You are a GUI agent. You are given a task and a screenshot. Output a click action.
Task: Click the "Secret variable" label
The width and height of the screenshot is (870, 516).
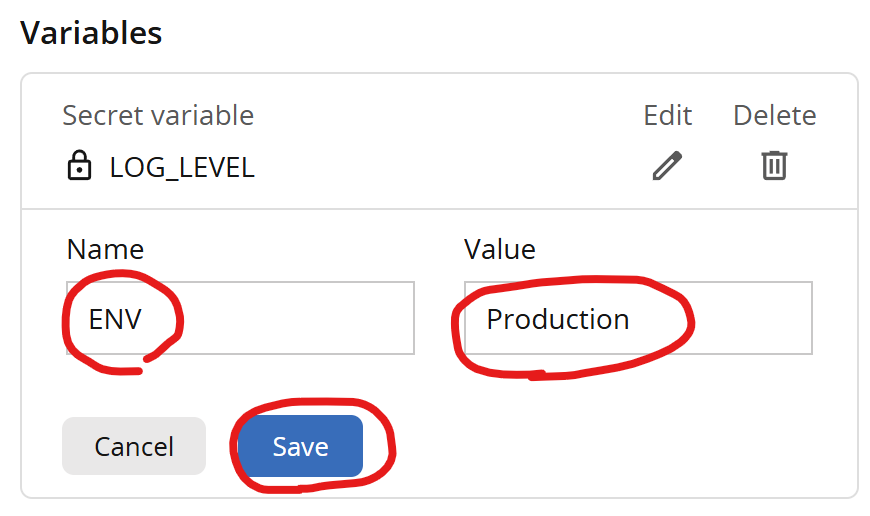(158, 116)
